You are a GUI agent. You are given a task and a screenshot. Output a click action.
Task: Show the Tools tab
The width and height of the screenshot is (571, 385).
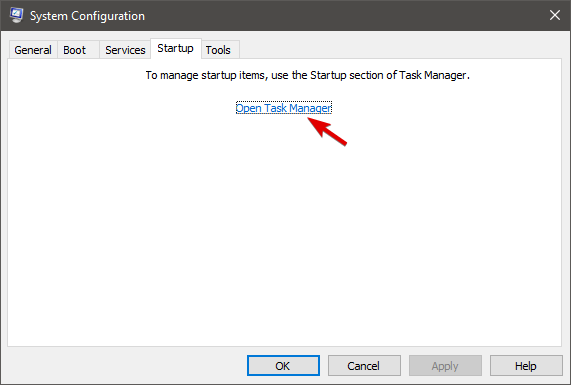218,50
